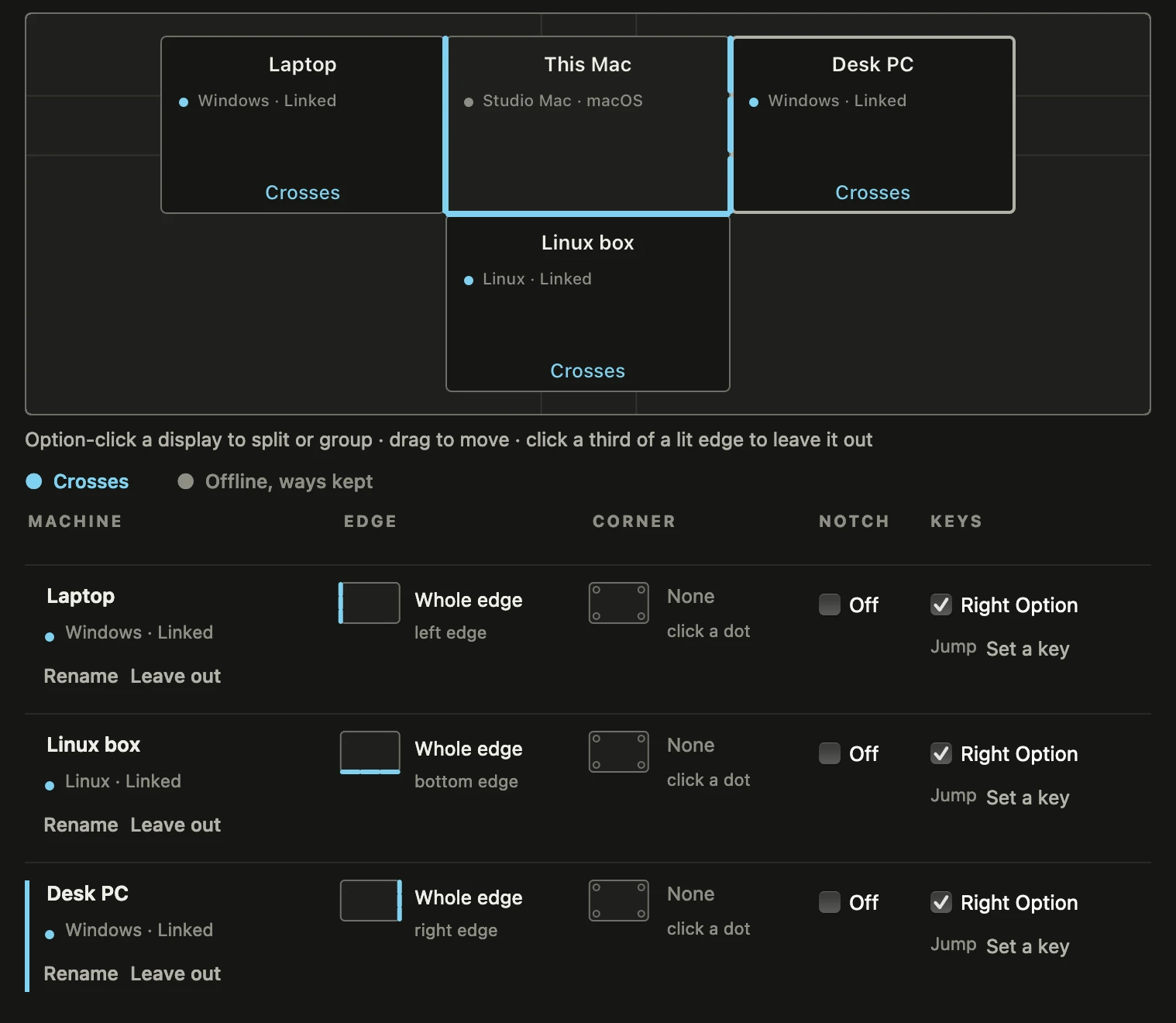Leave out the Laptop machine
Screen dimensions: 1176x1023
pyautogui.click(x=176, y=676)
